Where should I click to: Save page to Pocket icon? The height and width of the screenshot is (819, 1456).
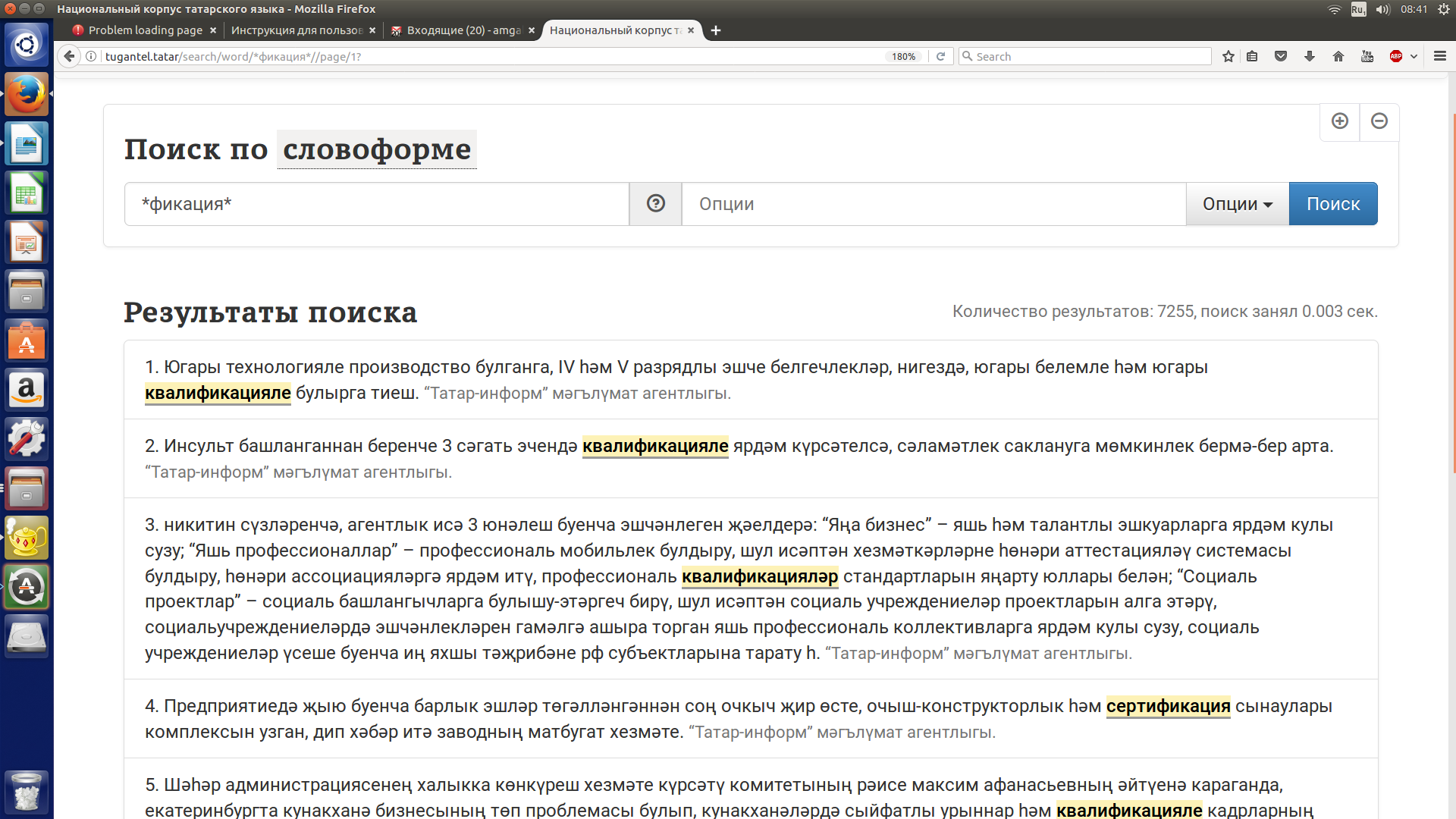click(1281, 56)
